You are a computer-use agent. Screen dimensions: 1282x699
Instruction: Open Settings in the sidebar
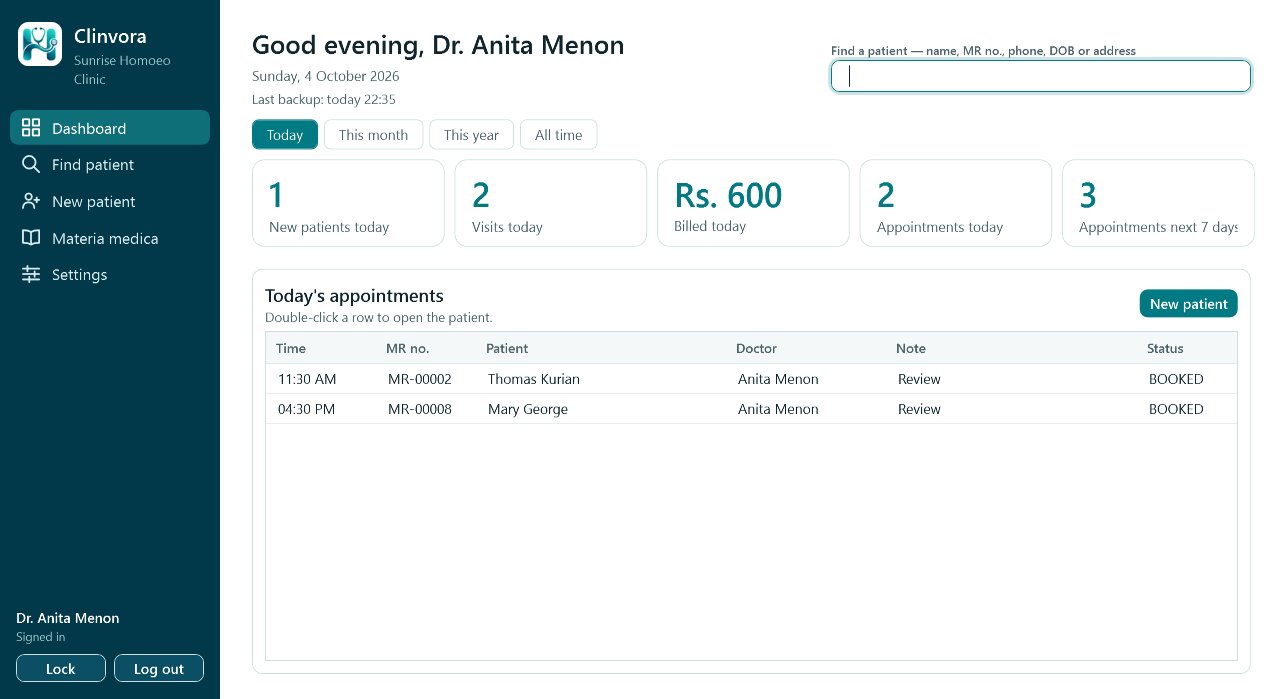pos(110,274)
